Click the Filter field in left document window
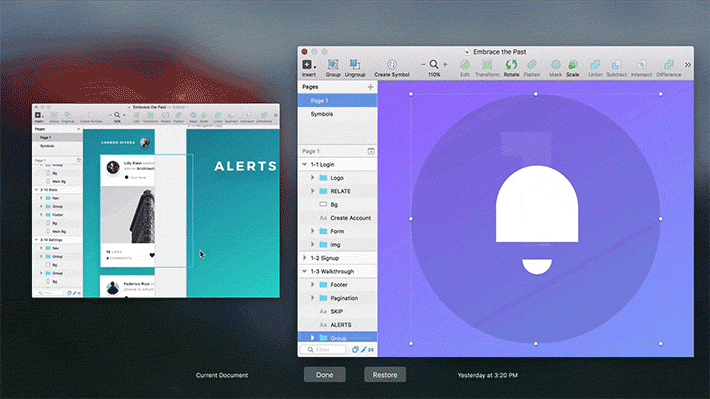This screenshot has height=399, width=710. pyautogui.click(x=51, y=293)
